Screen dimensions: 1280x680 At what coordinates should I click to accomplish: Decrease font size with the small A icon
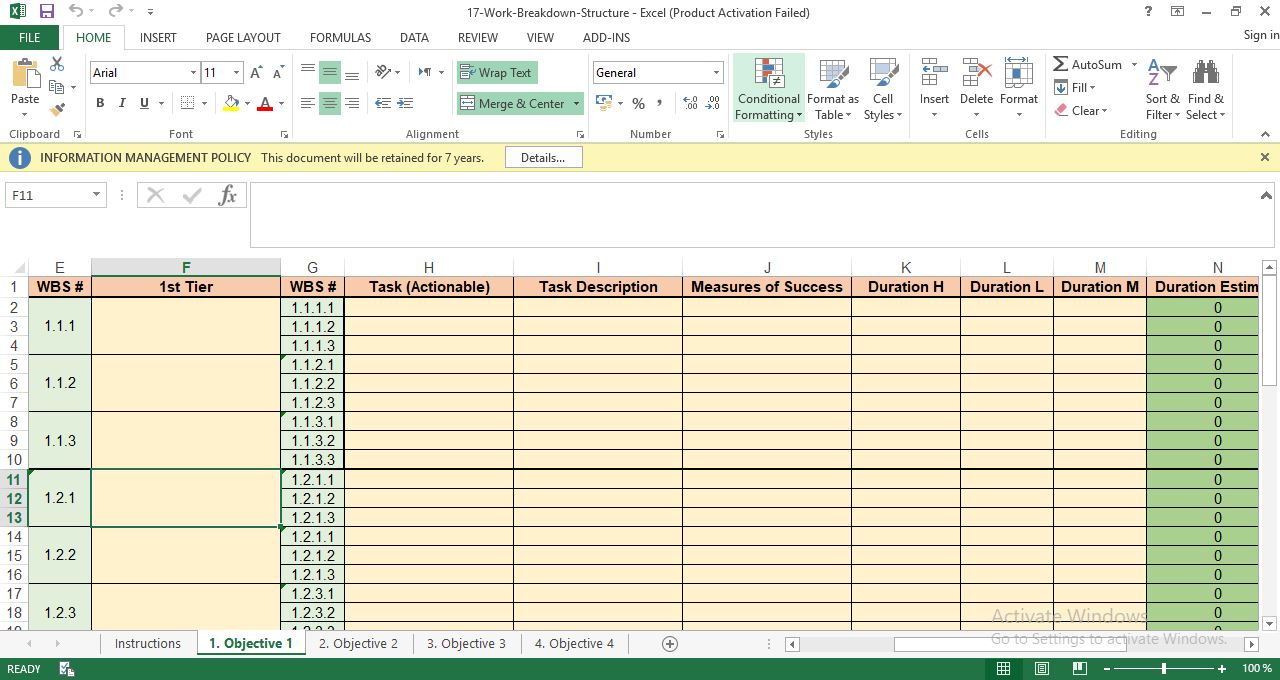tap(279, 73)
